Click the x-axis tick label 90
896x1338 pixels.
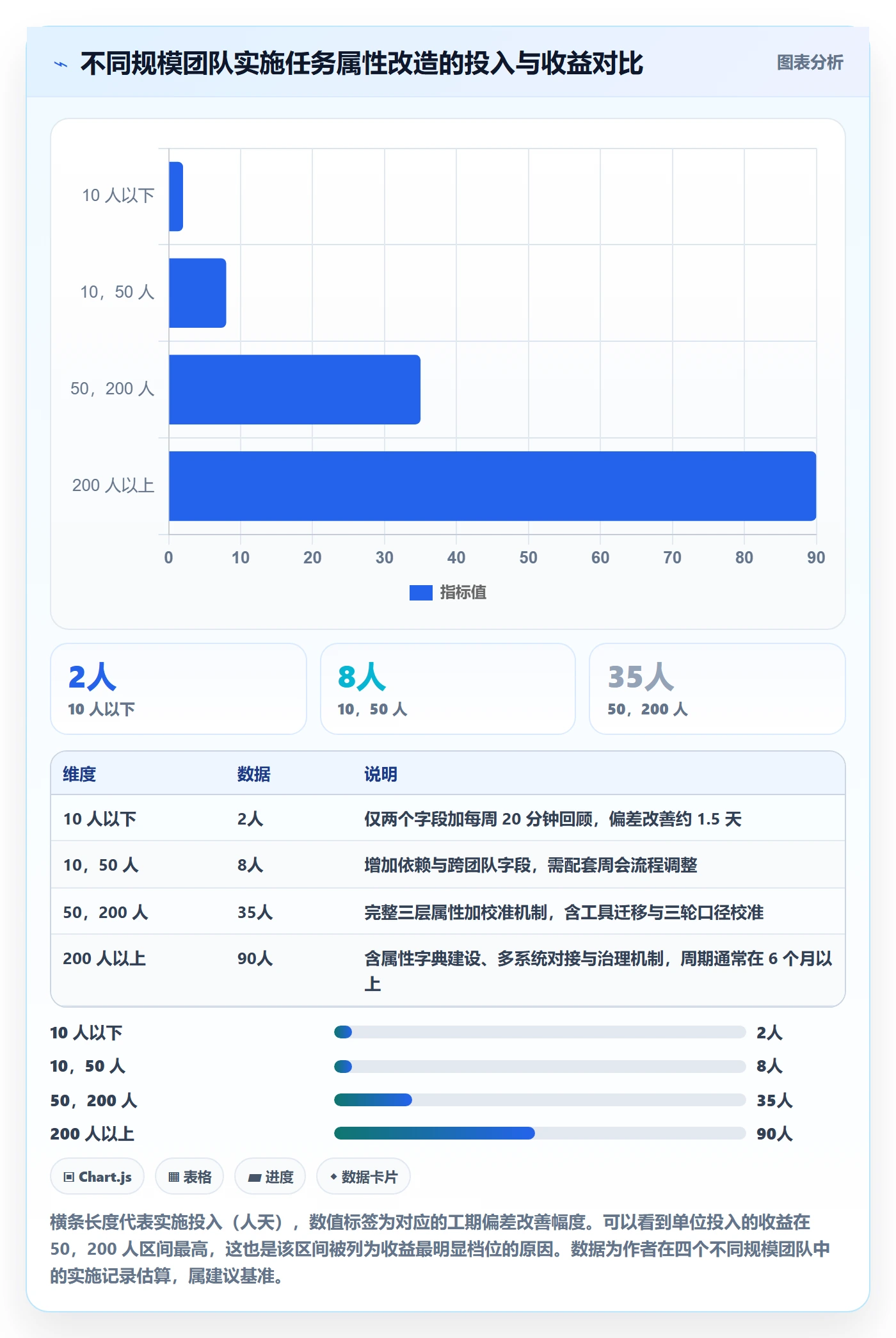(816, 558)
